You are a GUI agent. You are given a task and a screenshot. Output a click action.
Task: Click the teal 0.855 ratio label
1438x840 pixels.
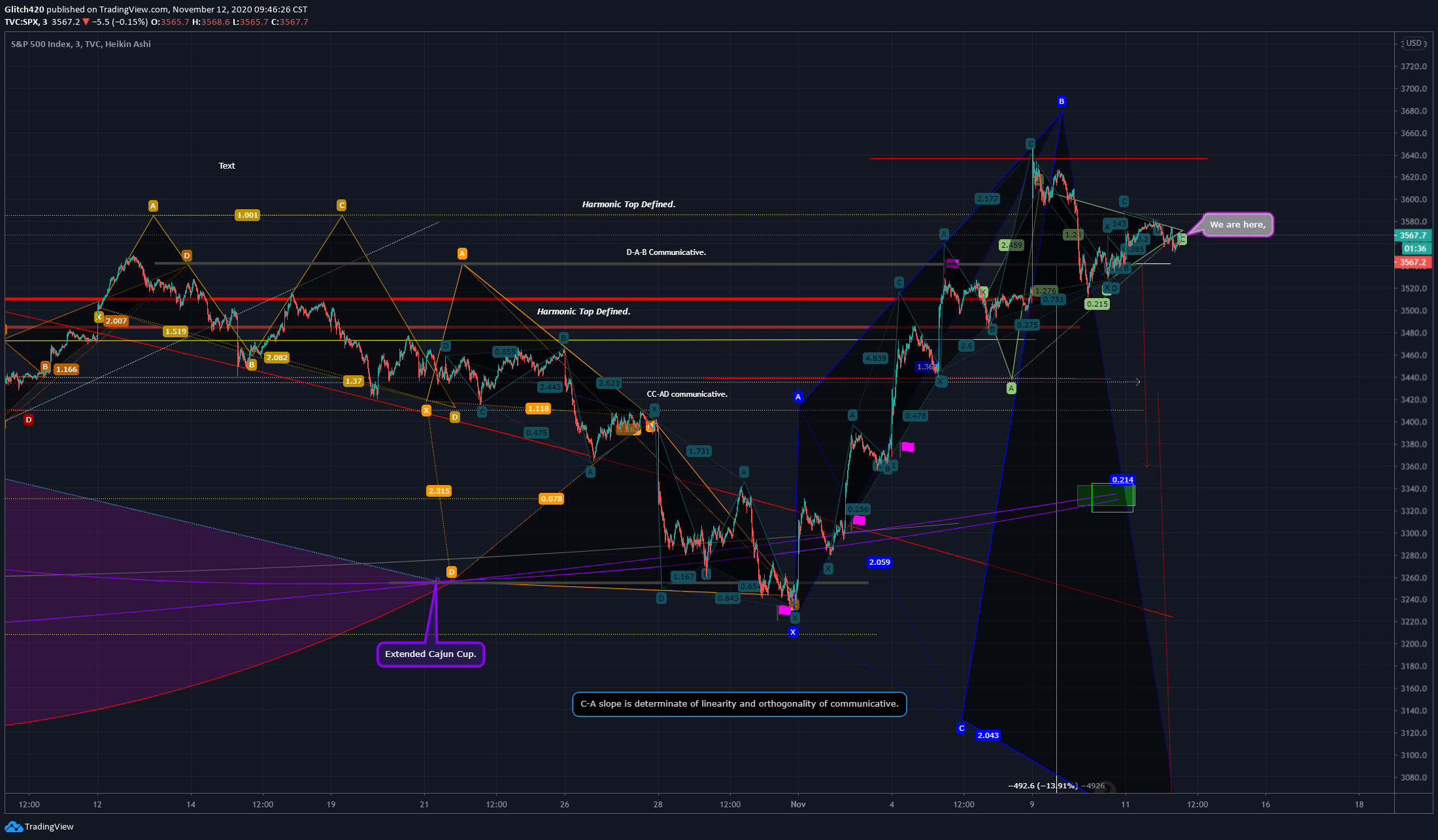[505, 352]
